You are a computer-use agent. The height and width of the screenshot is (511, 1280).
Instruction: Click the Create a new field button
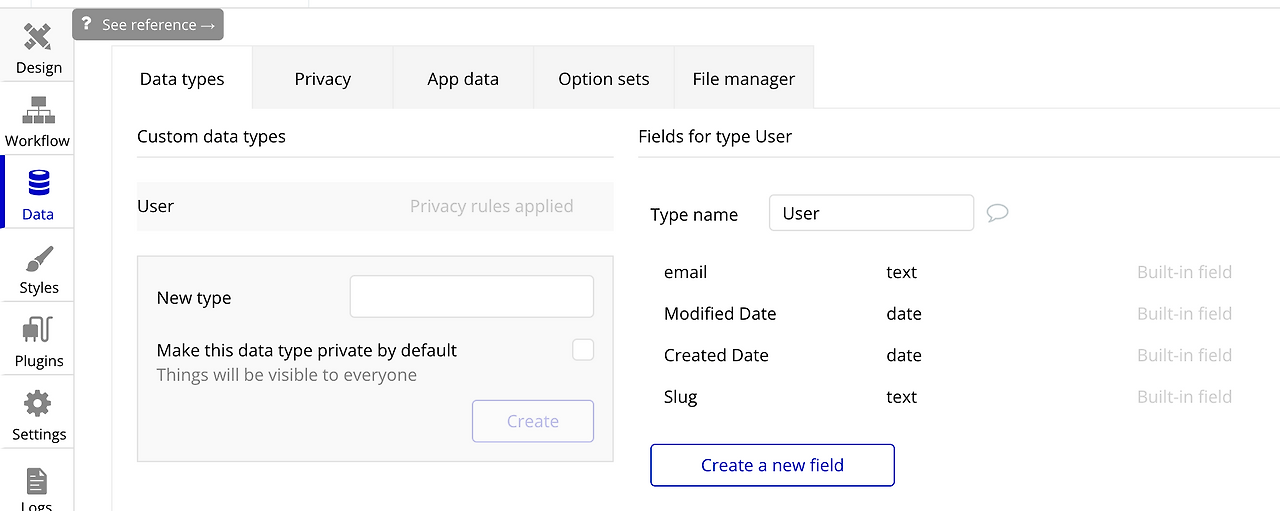[x=772, y=465]
